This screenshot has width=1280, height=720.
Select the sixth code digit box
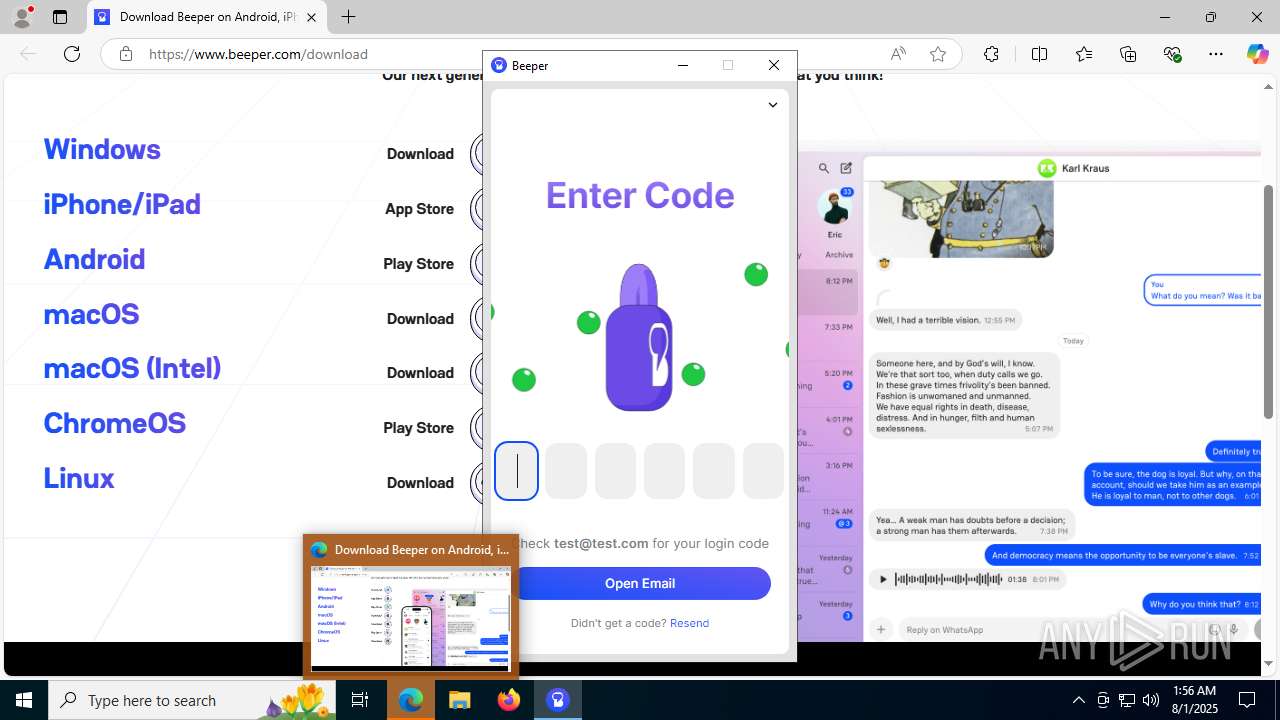click(763, 471)
